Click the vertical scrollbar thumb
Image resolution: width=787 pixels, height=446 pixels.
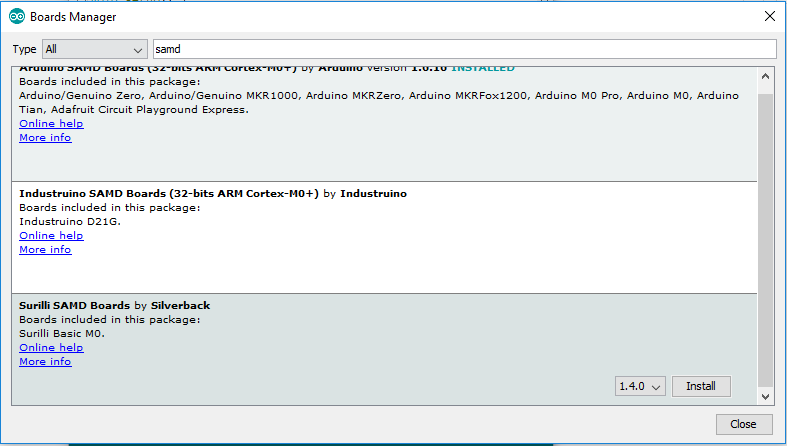tap(765, 241)
